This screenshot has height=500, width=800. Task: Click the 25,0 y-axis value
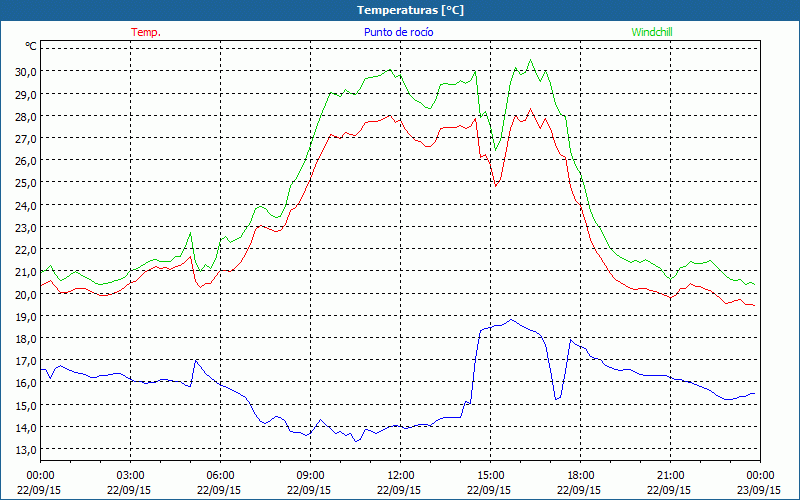tap(26, 183)
